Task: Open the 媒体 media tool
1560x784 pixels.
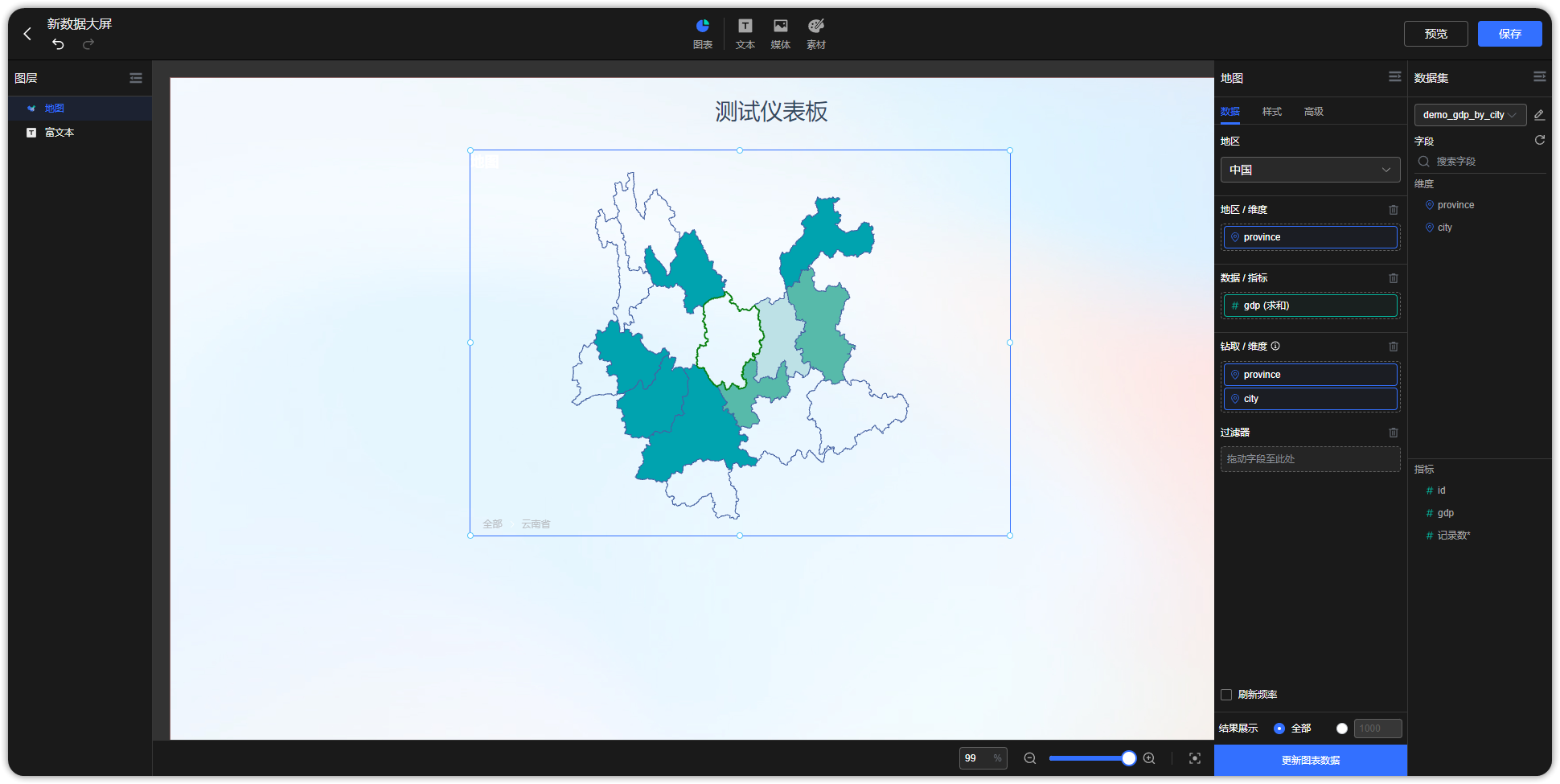Action: pos(781,35)
